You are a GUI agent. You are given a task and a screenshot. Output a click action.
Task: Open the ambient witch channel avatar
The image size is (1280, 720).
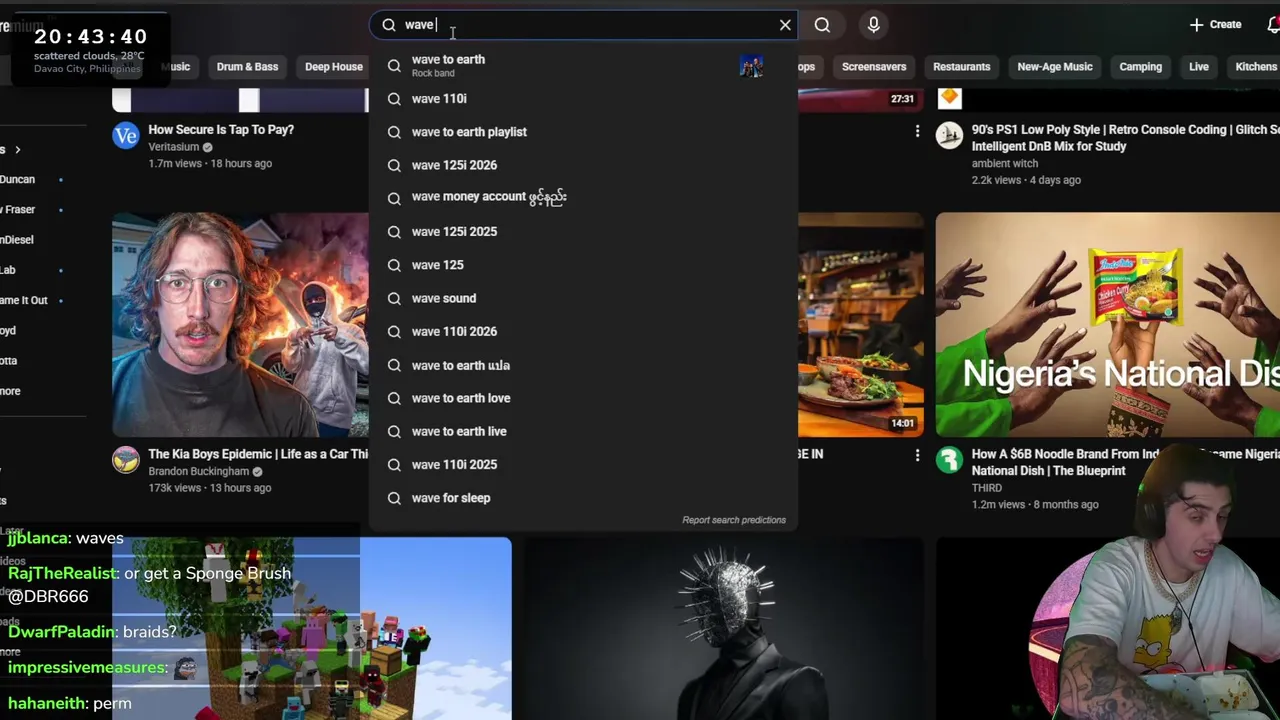coord(949,135)
